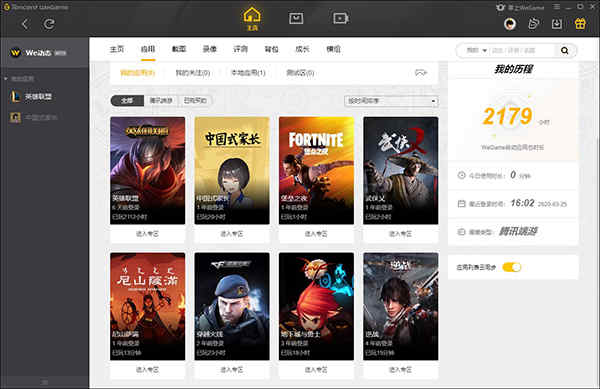This screenshot has height=389, width=600.
Task: Enter the zone under 尼山萨满
Action: pyautogui.click(x=147, y=369)
